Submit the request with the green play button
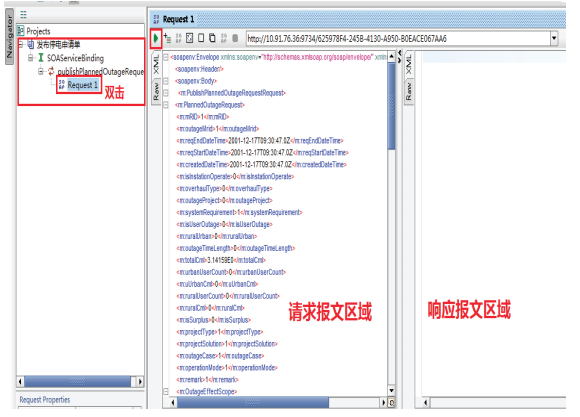 pos(156,38)
